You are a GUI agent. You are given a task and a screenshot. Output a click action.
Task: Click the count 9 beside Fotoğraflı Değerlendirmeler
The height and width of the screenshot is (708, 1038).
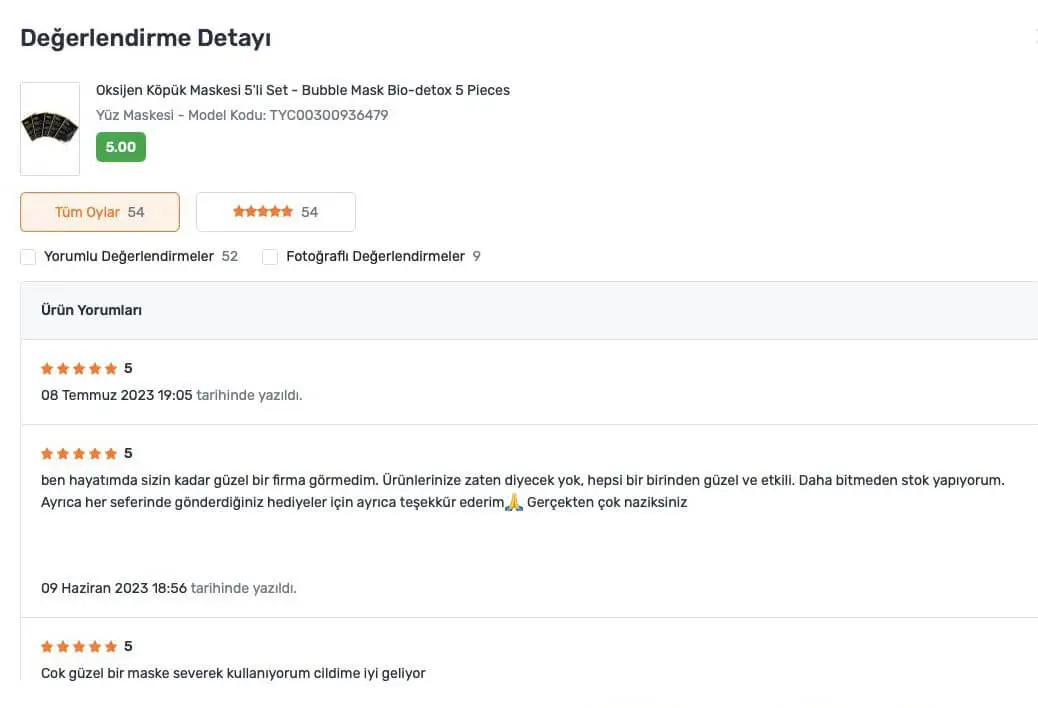click(x=477, y=257)
